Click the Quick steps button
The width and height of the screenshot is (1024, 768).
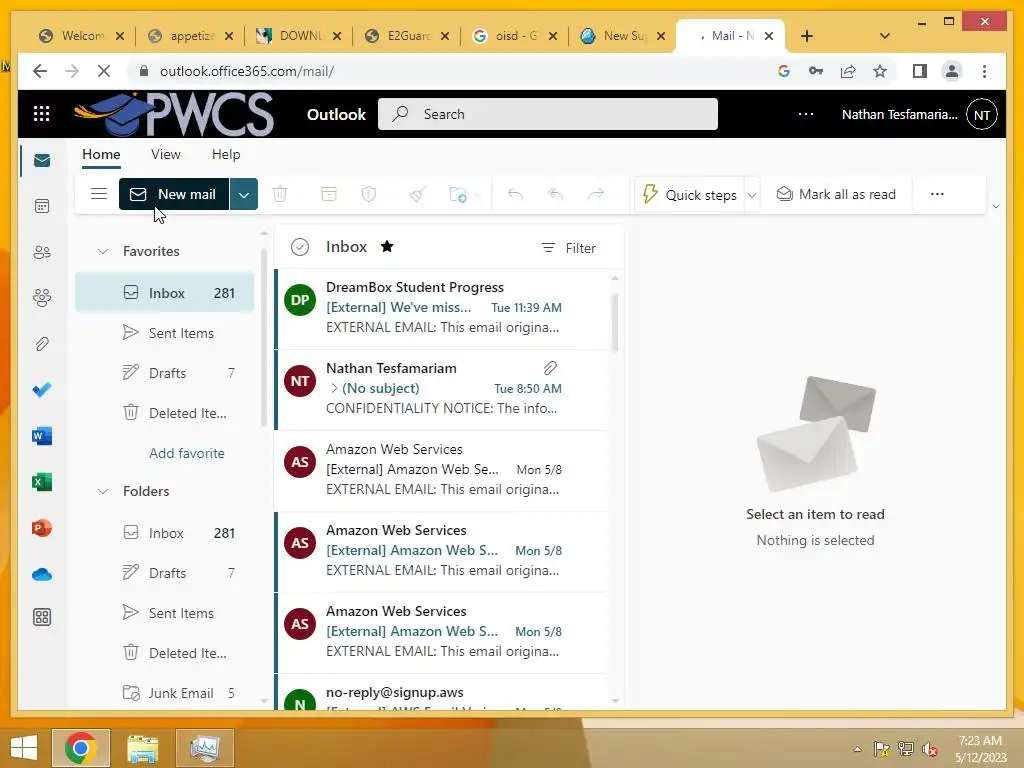pos(691,195)
